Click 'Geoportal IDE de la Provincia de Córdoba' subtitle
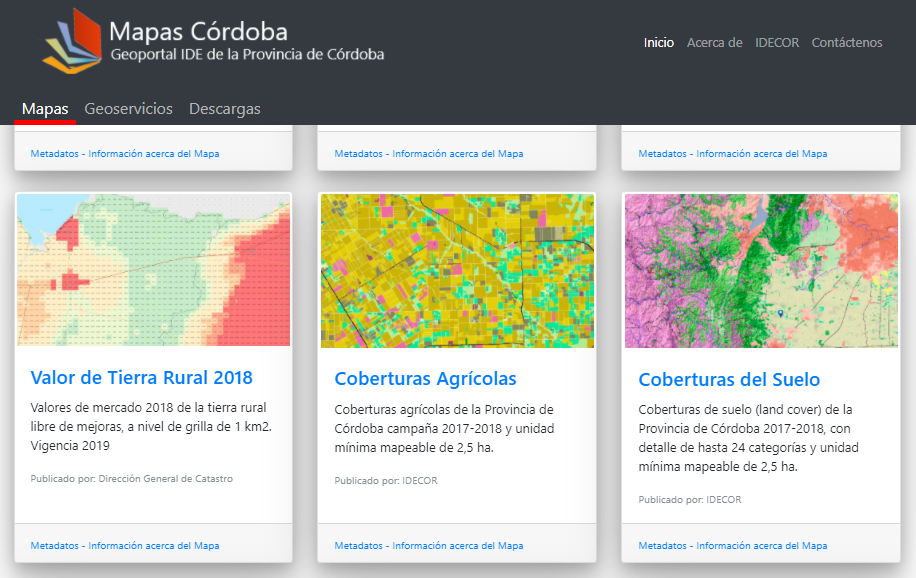This screenshot has width=916, height=578. click(248, 54)
